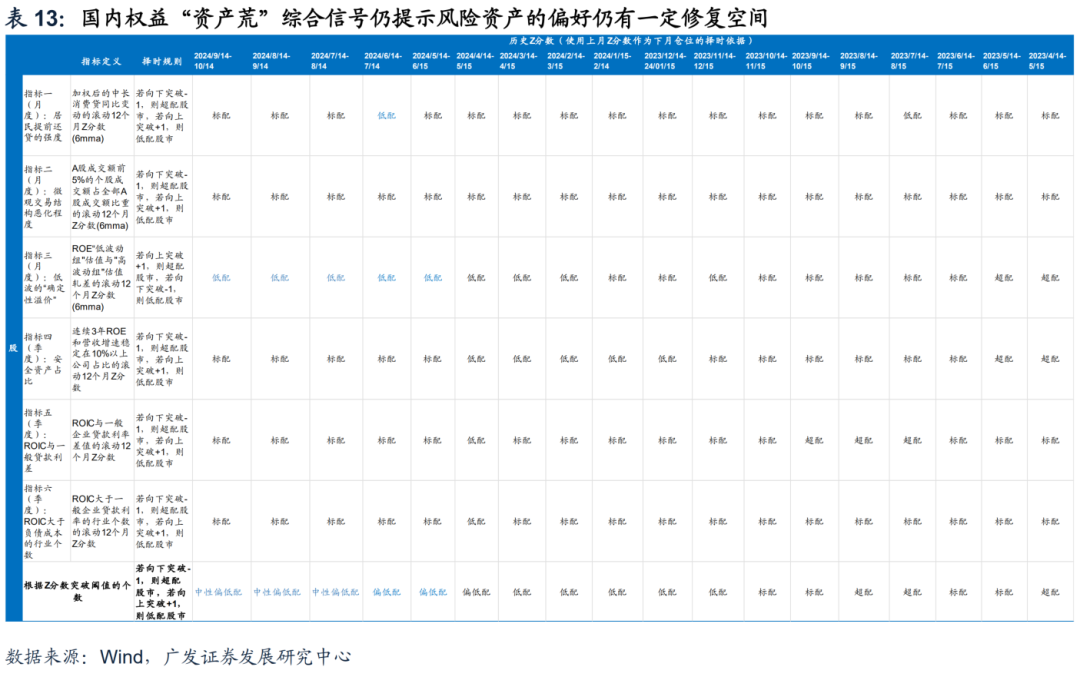
Task: Click 标配 in summary row, 2023/10/14-11/15 column
Action: (x=767, y=592)
